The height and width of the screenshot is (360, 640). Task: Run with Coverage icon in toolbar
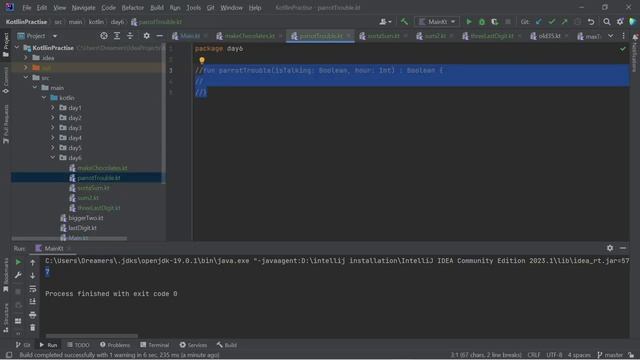tap(494, 22)
